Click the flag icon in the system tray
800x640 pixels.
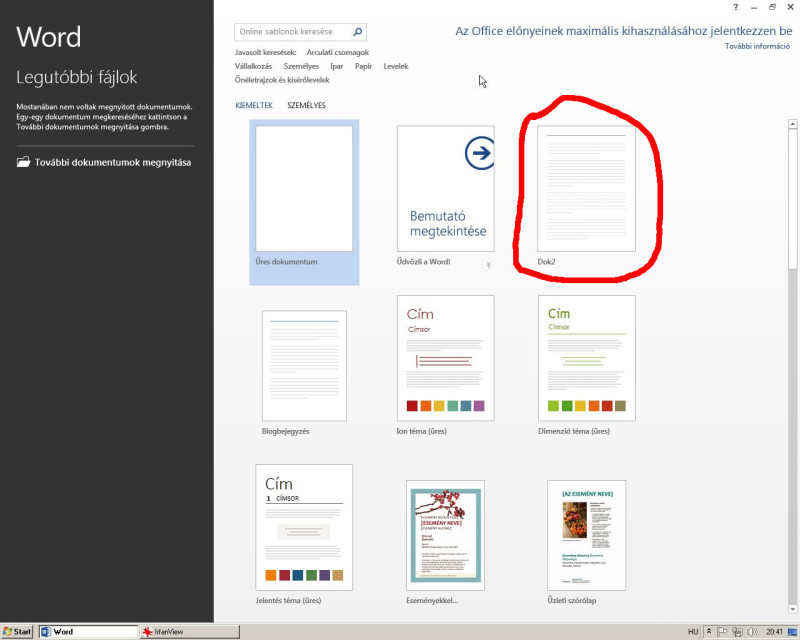click(722, 632)
